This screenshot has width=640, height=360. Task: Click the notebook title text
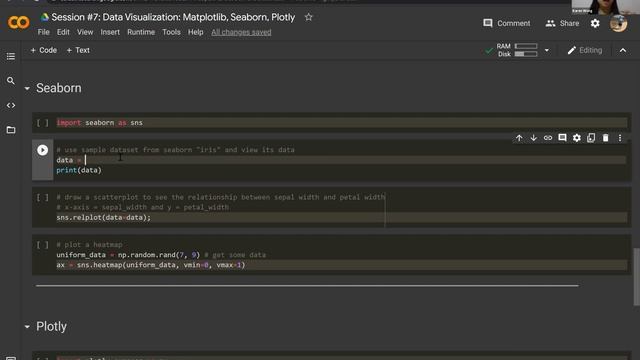[x=173, y=17]
